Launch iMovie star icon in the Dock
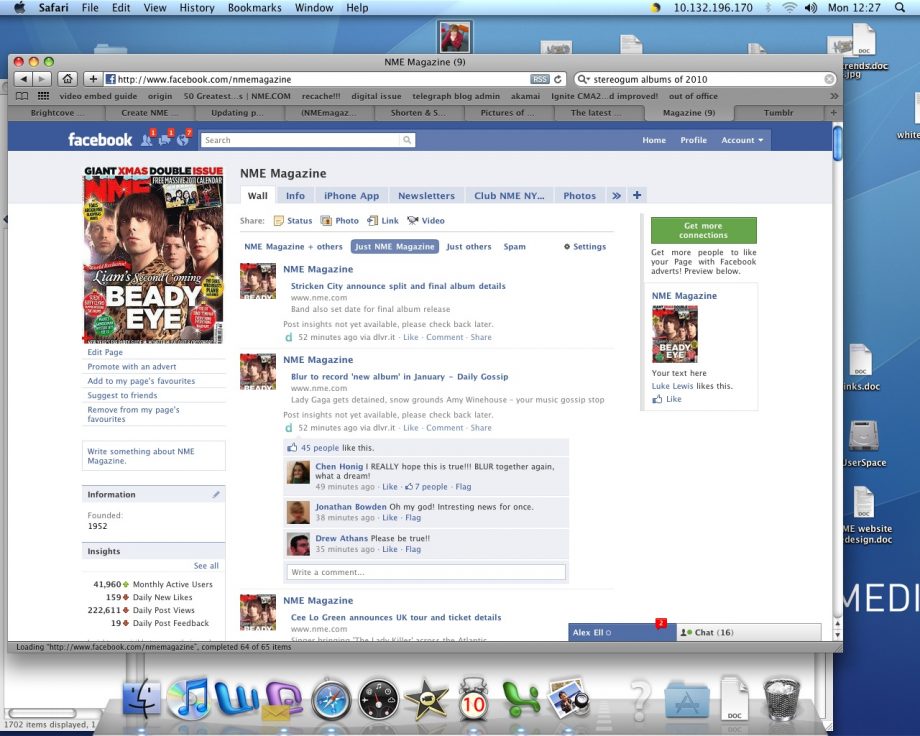 pos(426,700)
